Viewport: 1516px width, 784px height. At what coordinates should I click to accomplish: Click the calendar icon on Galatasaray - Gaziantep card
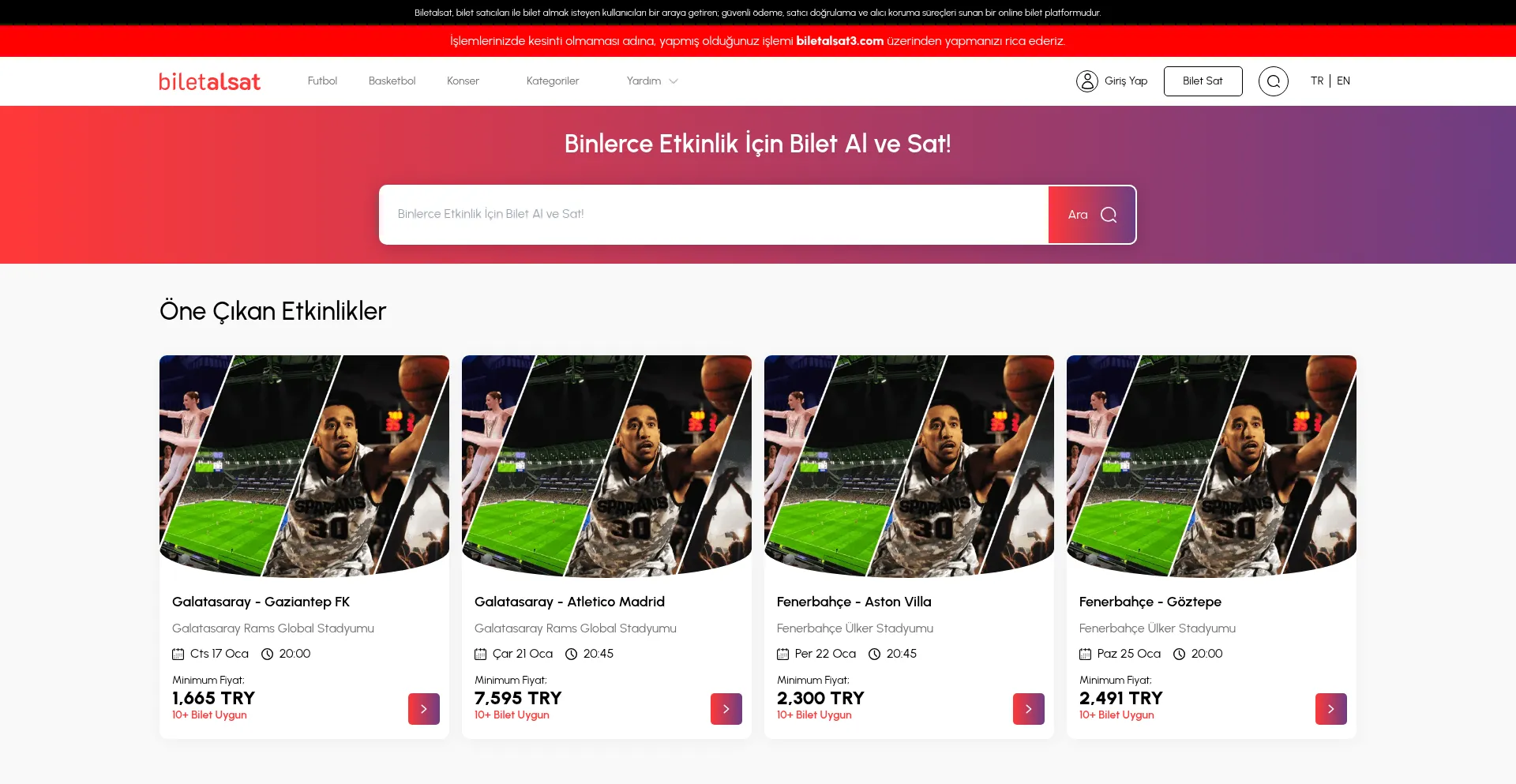click(178, 654)
